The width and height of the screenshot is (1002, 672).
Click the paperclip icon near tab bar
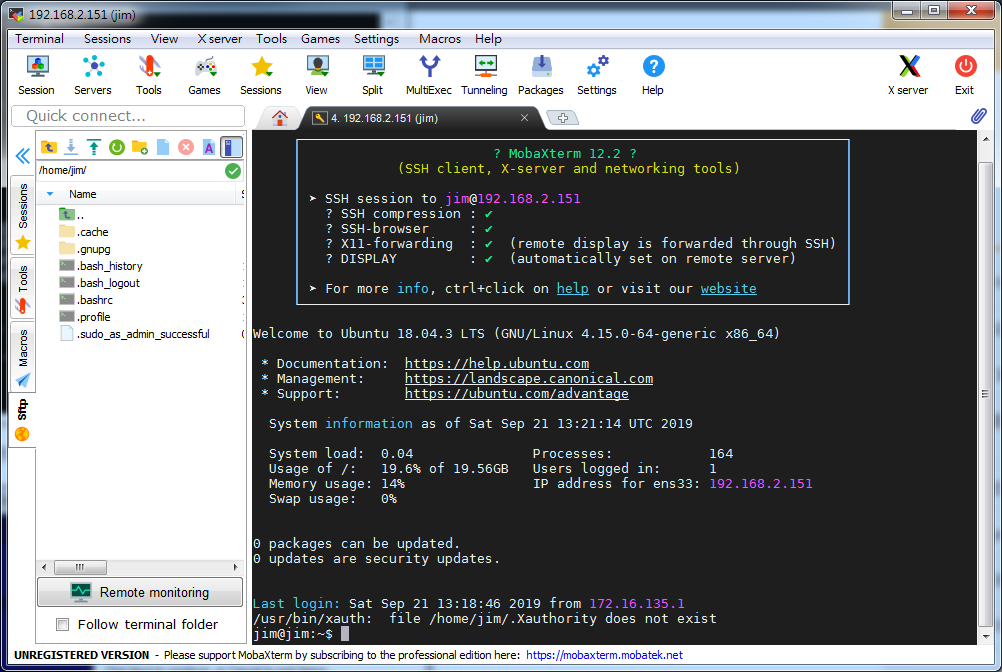coord(978,116)
